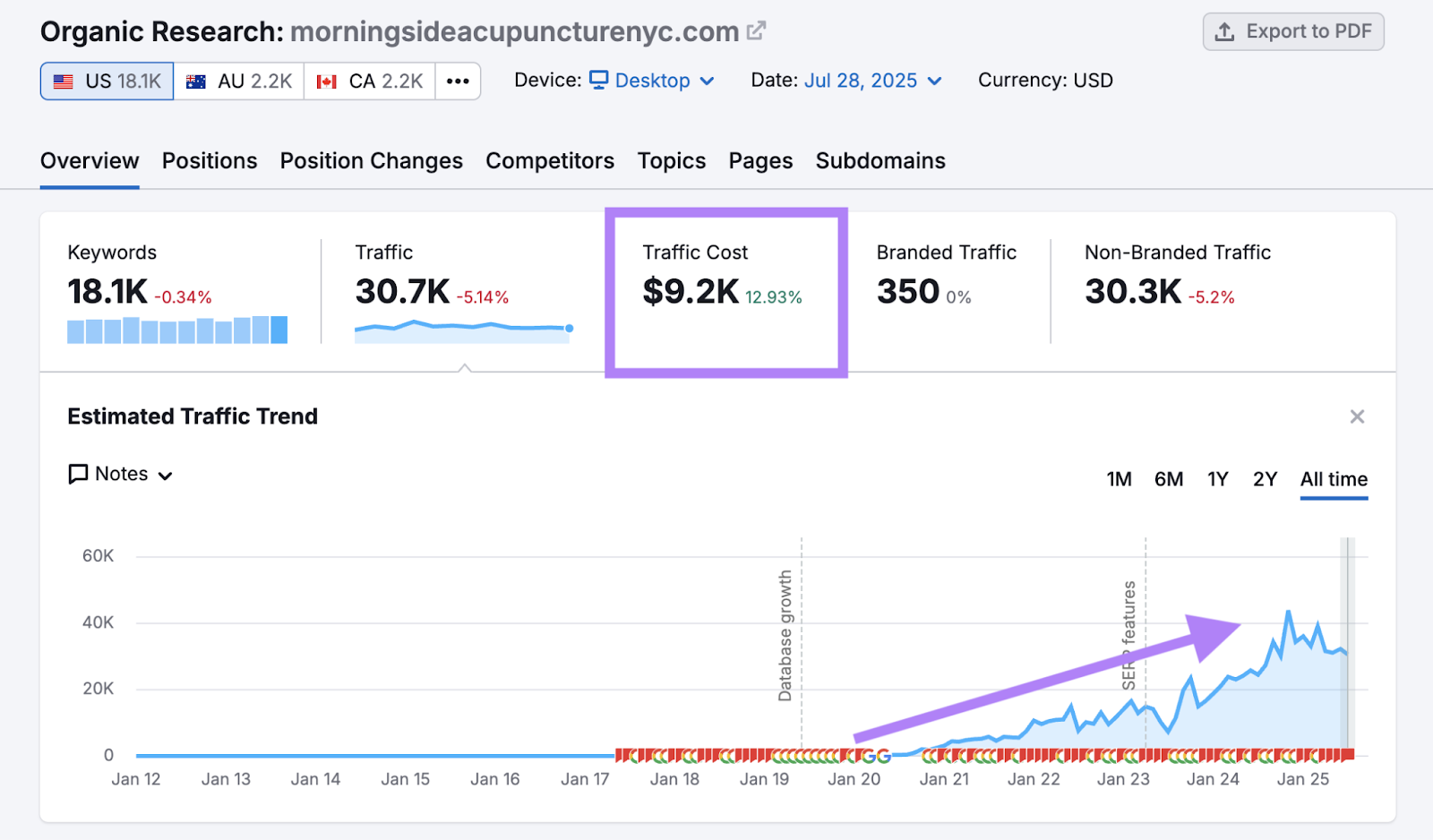This screenshot has width=1433, height=840.
Task: Switch to 6M time range
Action: tap(1169, 479)
